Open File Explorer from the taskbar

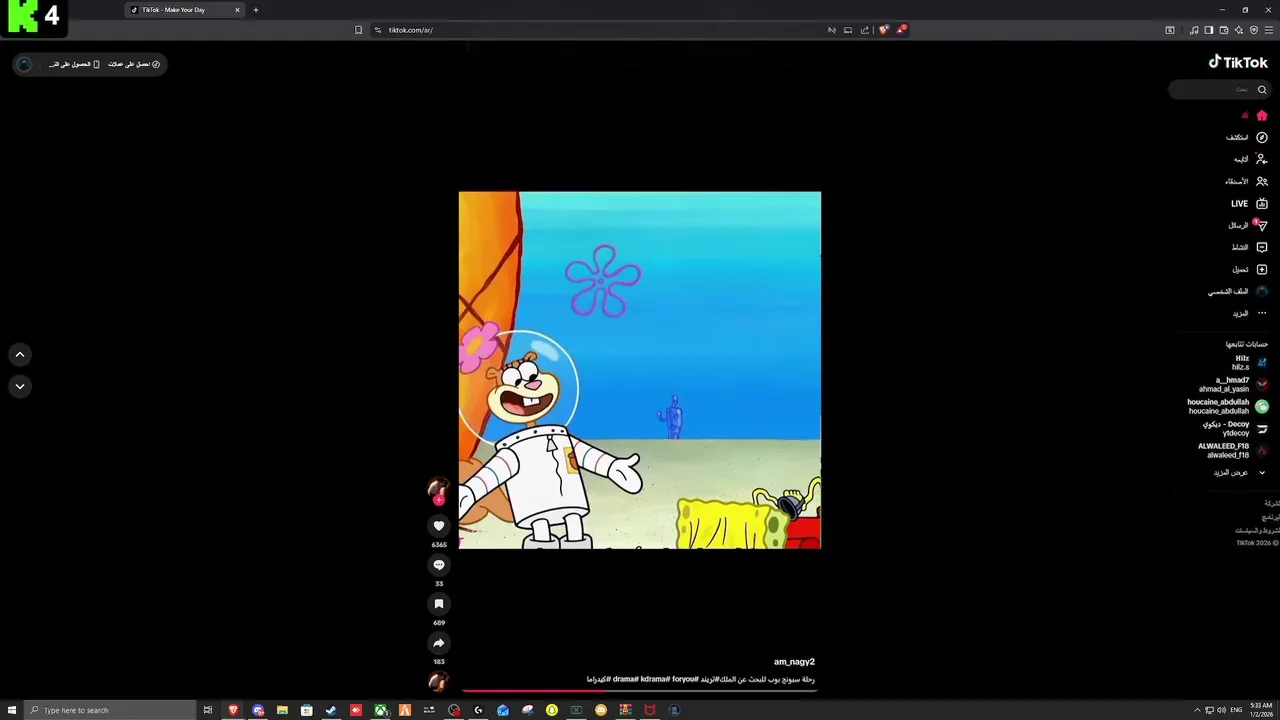(x=282, y=710)
